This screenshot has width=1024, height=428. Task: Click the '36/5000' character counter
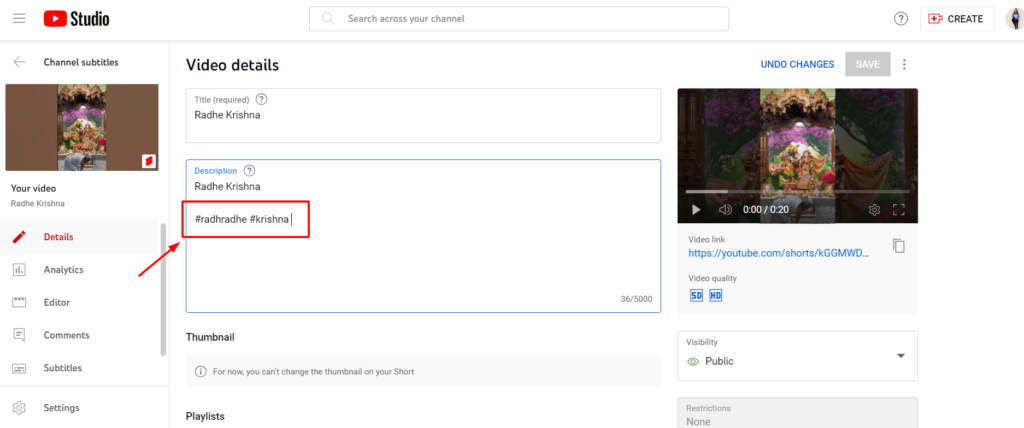(636, 299)
